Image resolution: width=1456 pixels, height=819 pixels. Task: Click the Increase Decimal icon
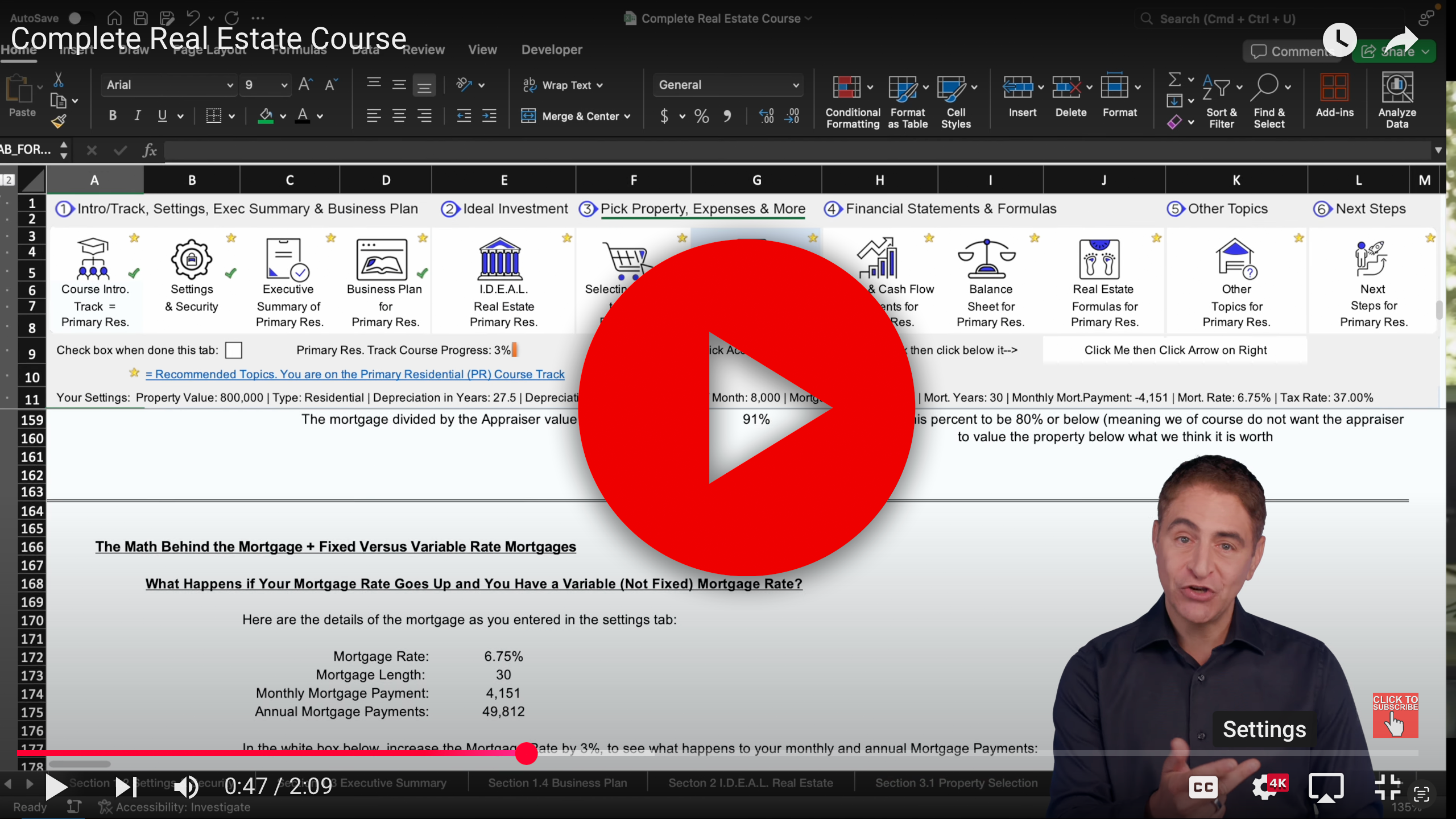pos(767,116)
